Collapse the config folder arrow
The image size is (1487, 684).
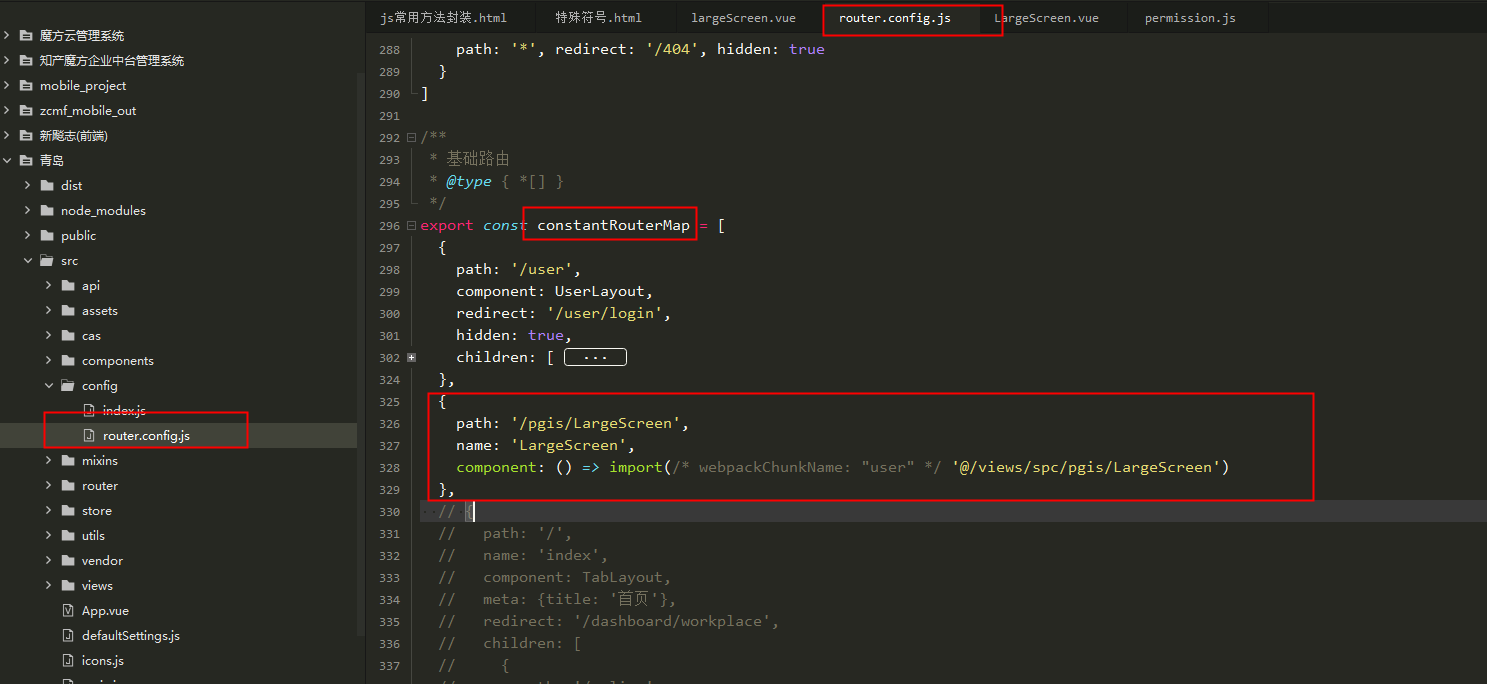click(49, 385)
